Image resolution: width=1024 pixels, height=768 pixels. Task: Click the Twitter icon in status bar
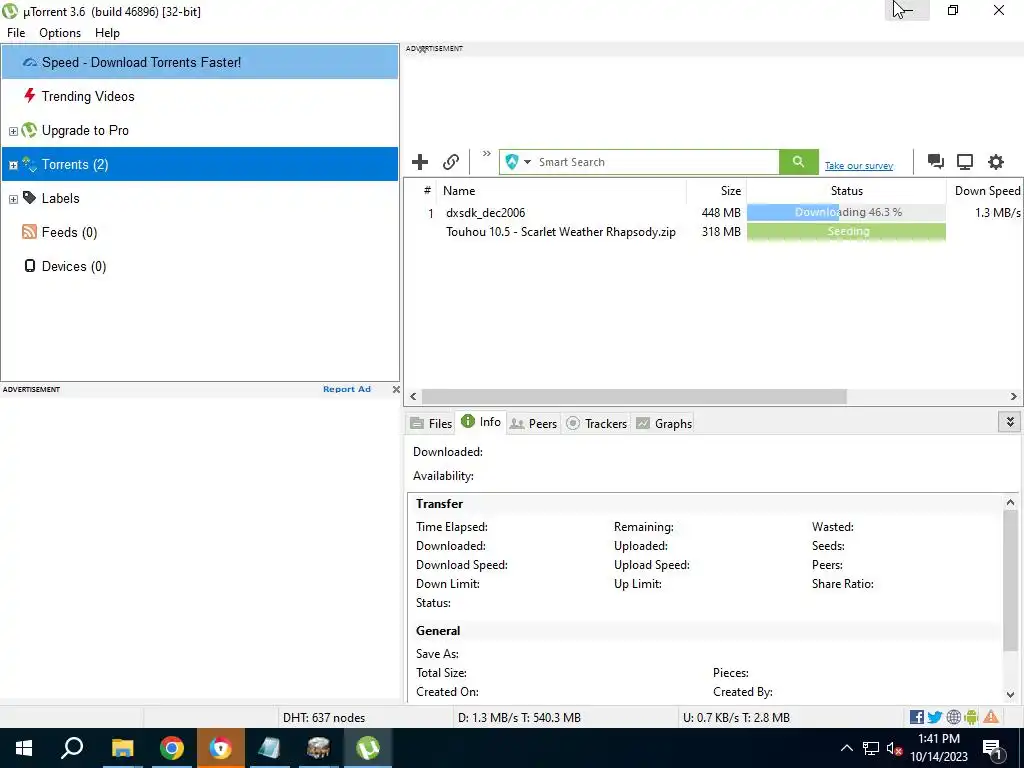coord(935,717)
